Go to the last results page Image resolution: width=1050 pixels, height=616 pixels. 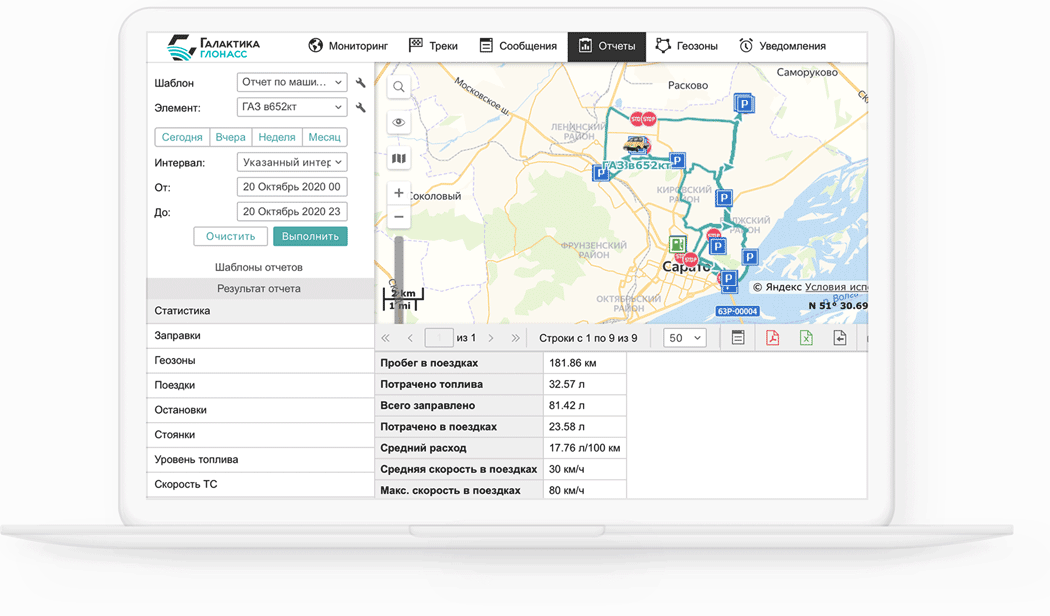(515, 338)
